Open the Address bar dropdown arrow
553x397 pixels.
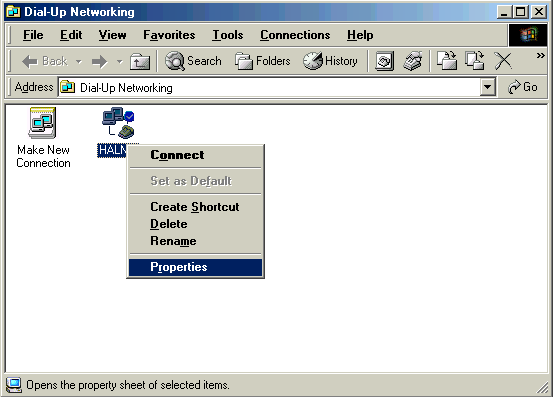pyautogui.click(x=487, y=87)
